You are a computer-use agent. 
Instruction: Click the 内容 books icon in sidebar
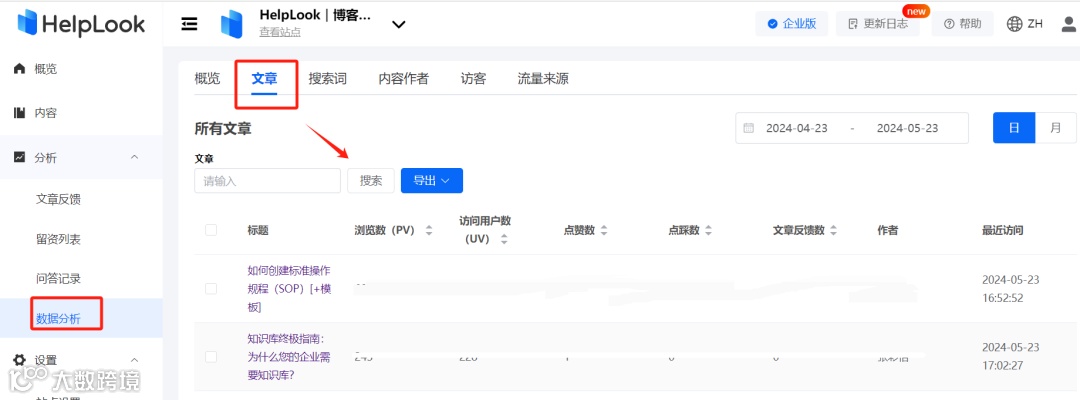(x=20, y=113)
